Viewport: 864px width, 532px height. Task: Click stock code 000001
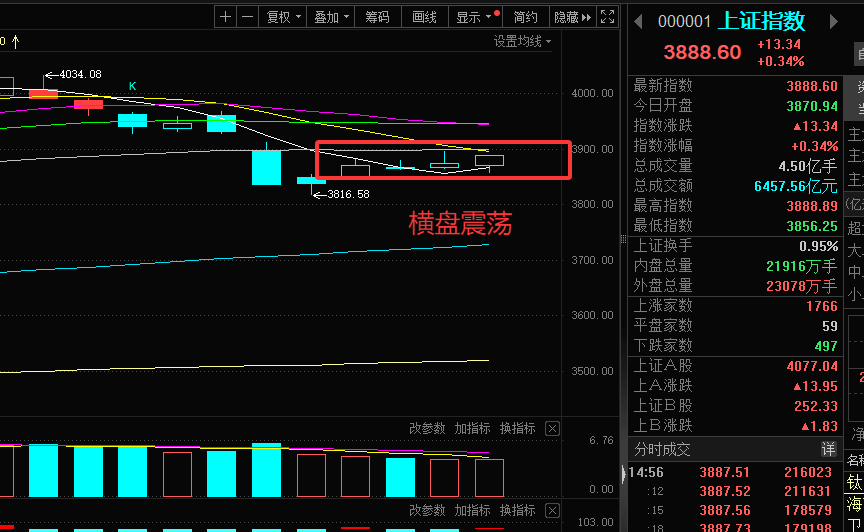coord(684,22)
